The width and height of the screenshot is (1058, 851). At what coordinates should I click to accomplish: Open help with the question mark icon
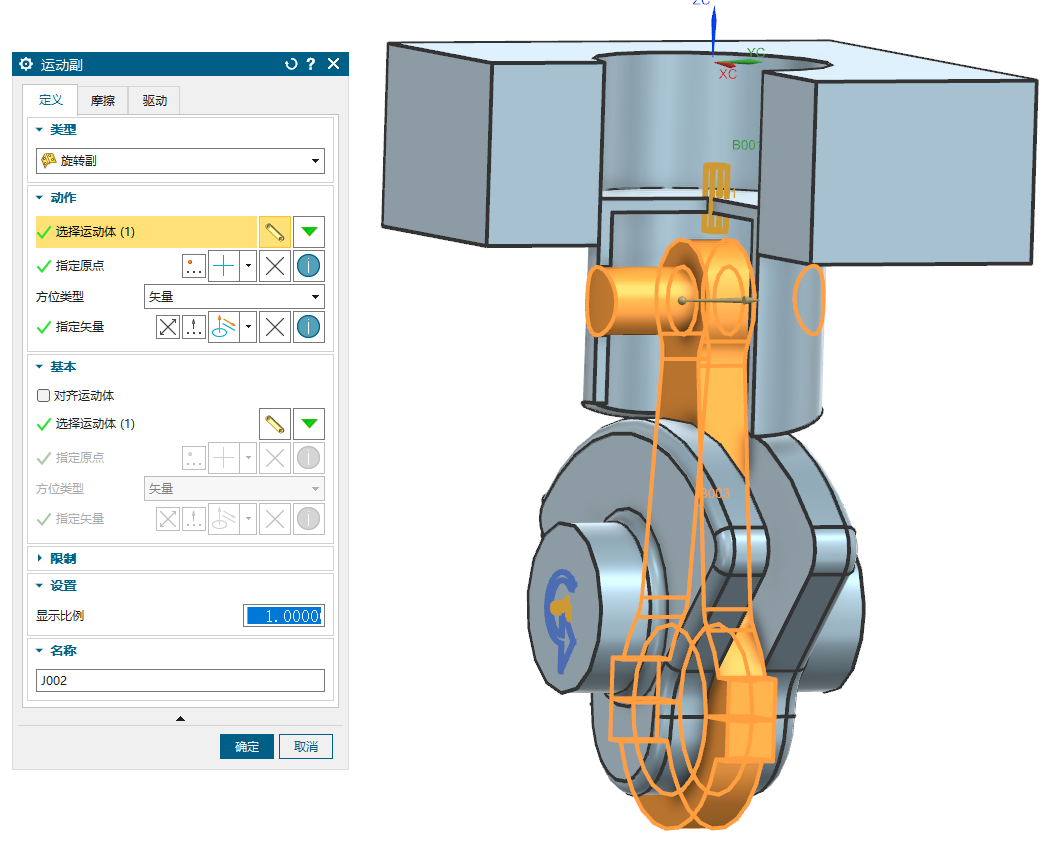[311, 64]
